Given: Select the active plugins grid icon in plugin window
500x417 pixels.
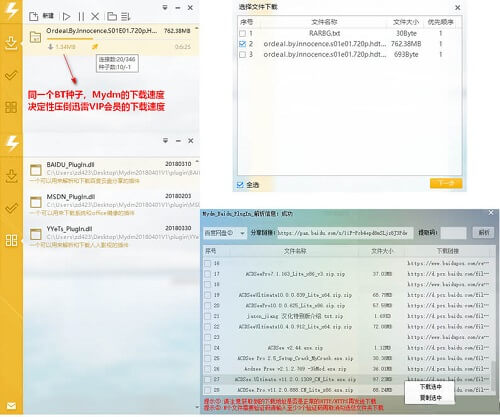Looking at the screenshot, I should (x=11, y=240).
